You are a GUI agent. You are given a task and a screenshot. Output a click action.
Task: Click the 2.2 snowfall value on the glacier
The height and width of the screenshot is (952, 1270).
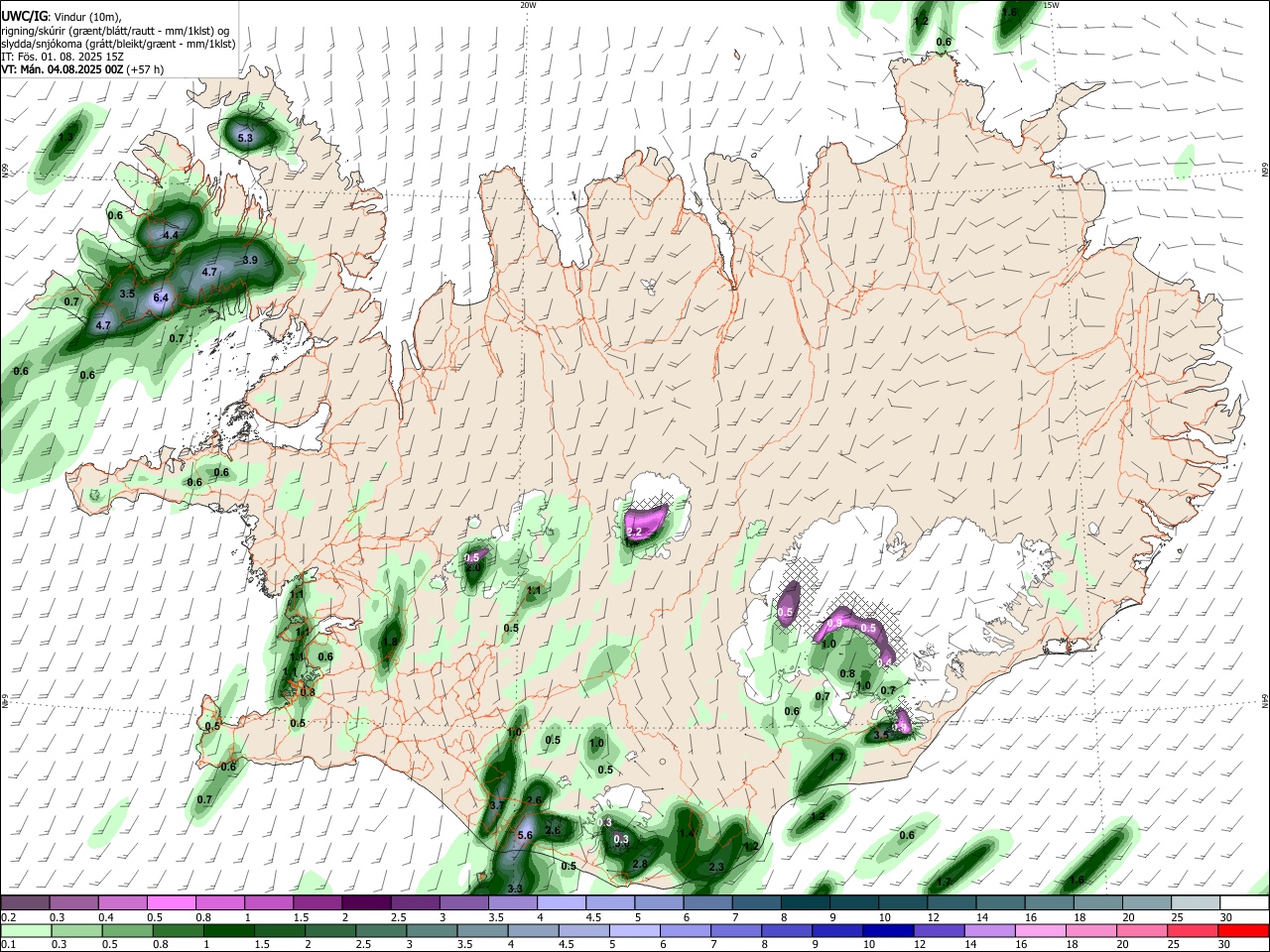(635, 533)
